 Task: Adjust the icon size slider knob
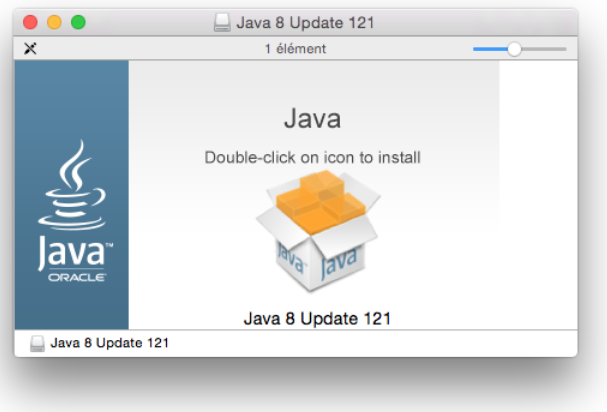coord(514,49)
